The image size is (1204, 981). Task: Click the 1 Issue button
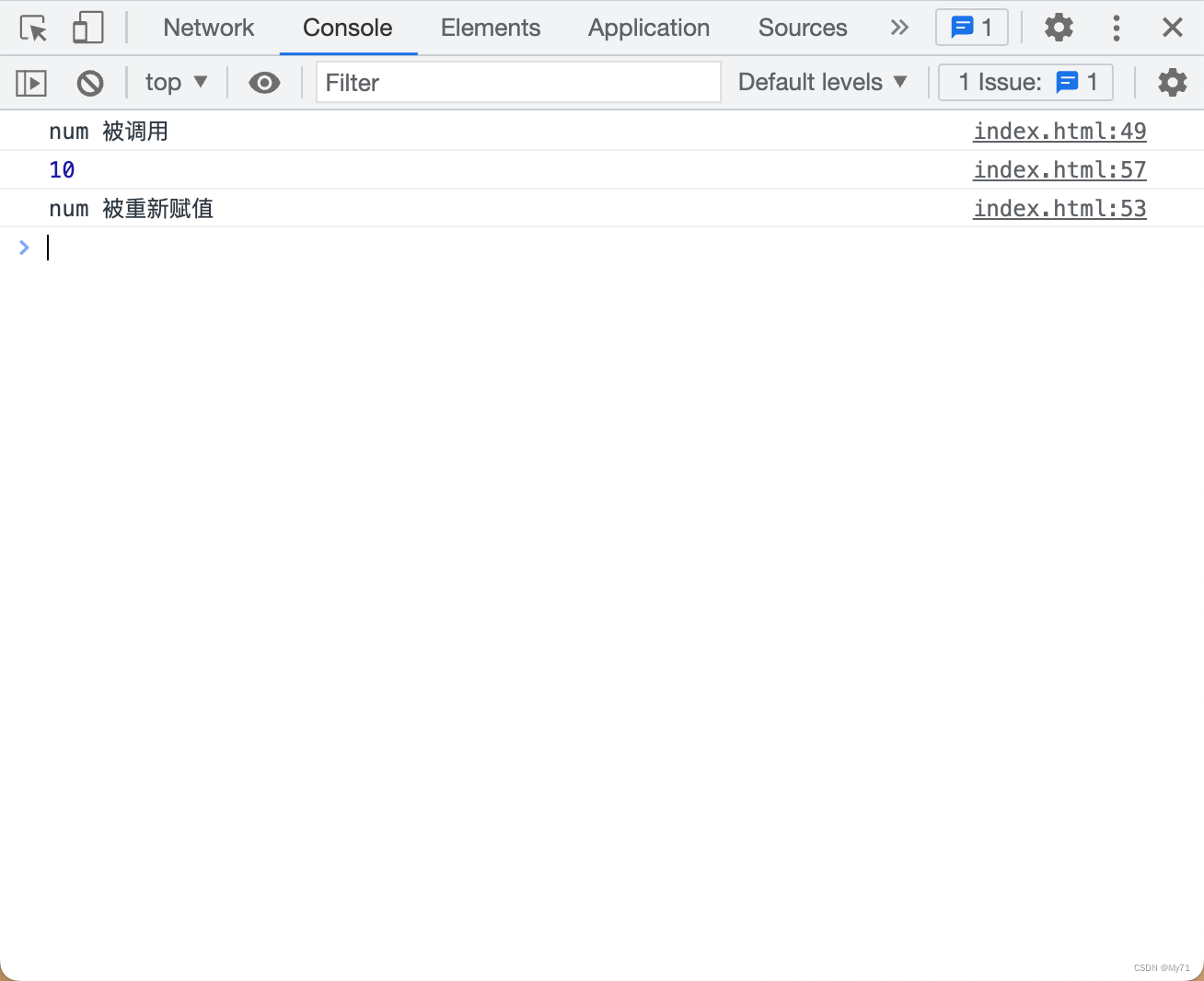[1025, 83]
